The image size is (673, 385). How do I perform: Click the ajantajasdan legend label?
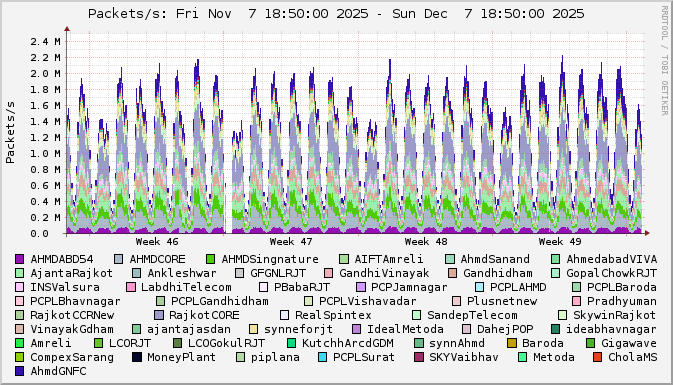click(189, 329)
